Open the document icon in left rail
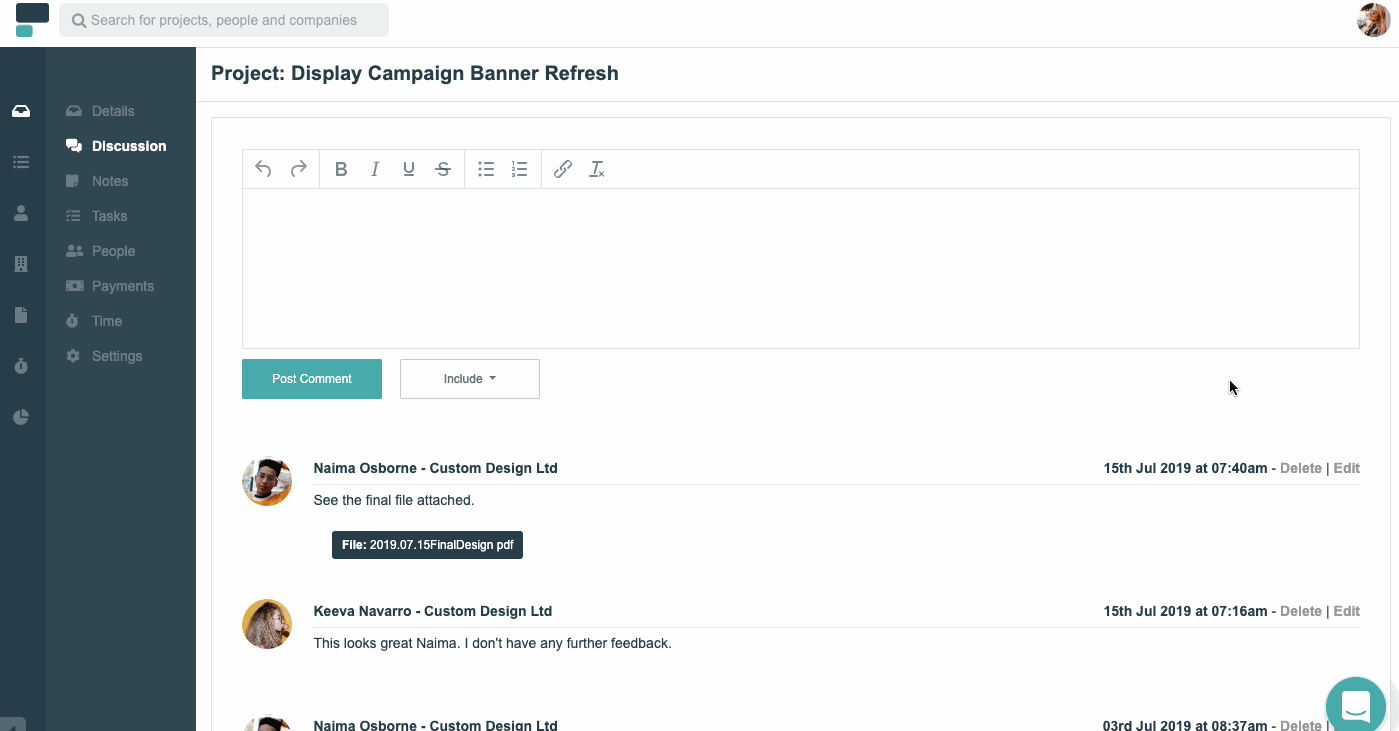 click(x=21, y=315)
